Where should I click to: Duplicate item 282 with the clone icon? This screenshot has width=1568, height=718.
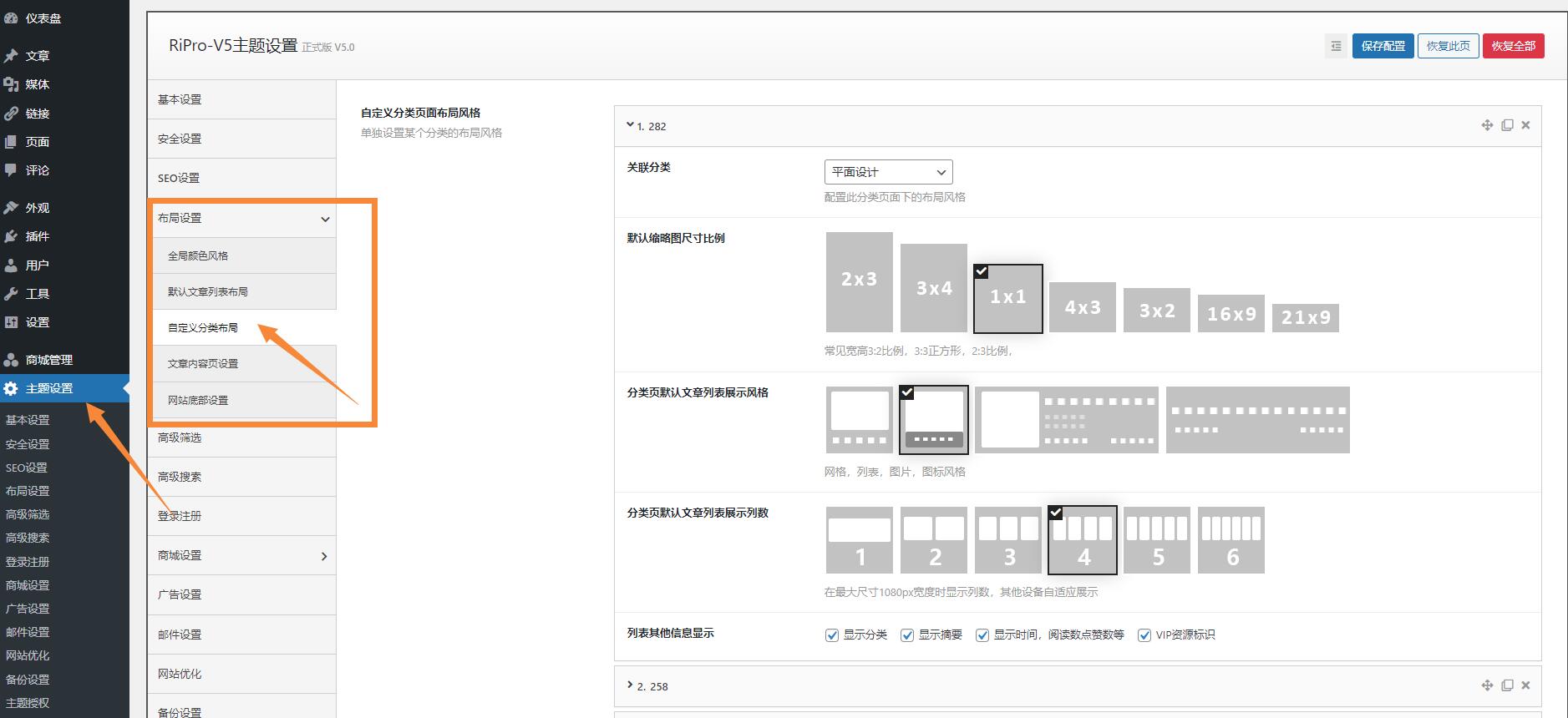click(1507, 125)
